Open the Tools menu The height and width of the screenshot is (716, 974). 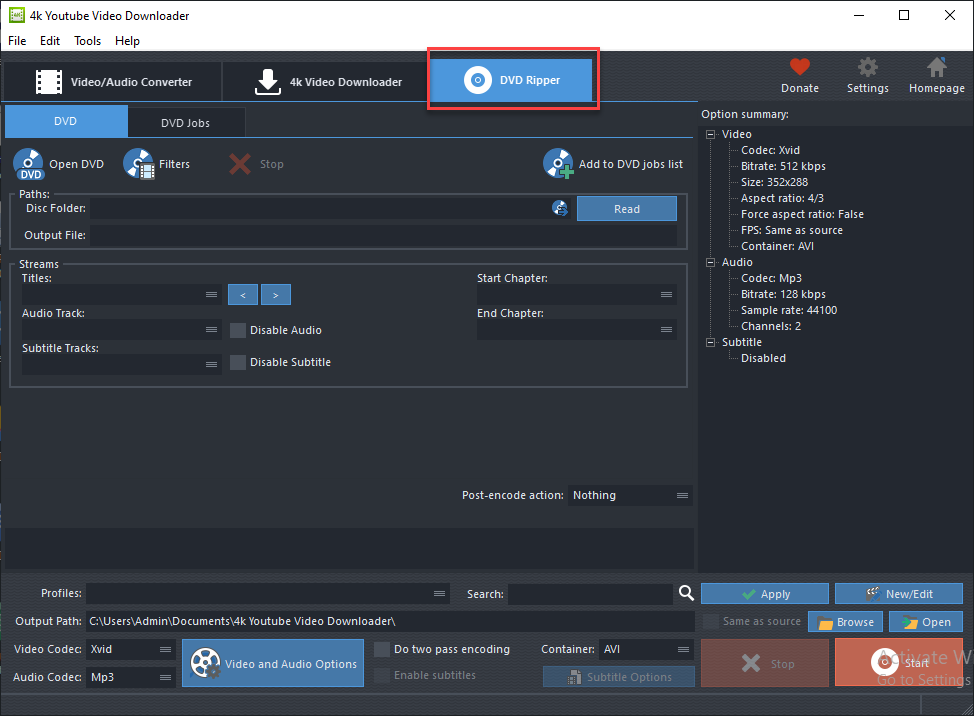pos(87,41)
